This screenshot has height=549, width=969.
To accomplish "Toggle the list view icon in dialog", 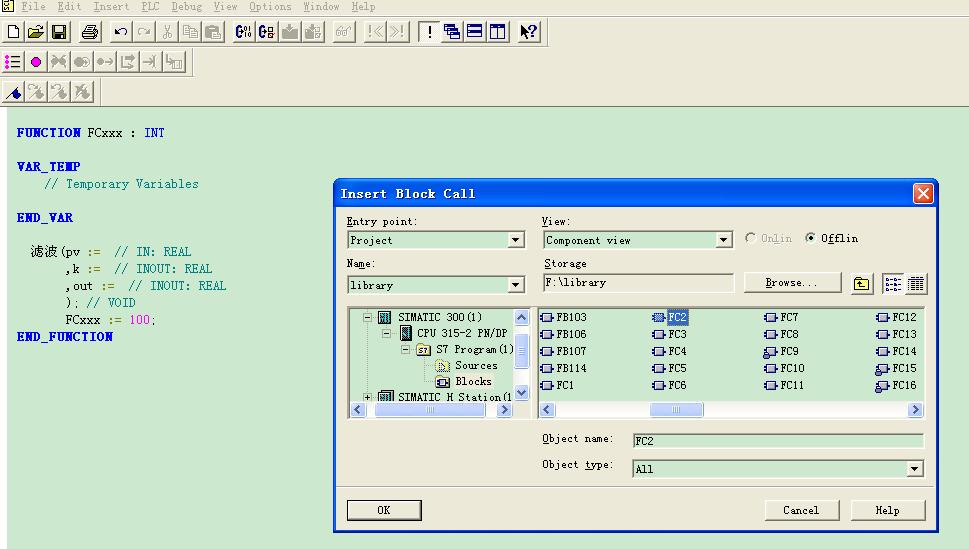I will [x=893, y=284].
